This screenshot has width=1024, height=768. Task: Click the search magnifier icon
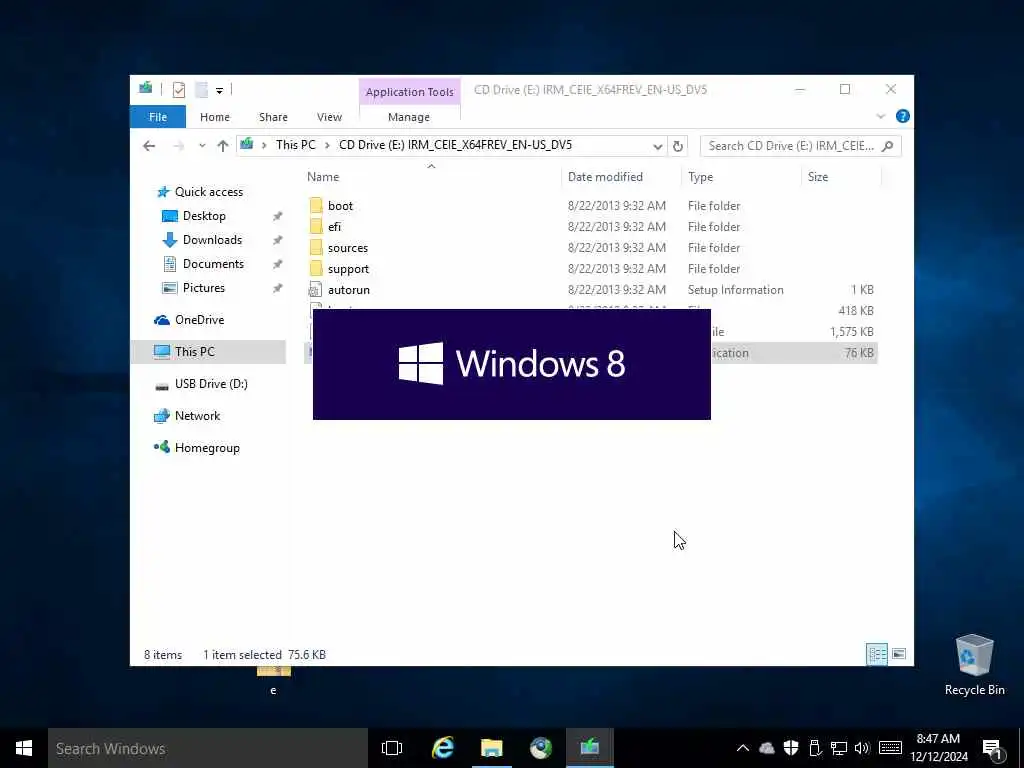(x=888, y=146)
